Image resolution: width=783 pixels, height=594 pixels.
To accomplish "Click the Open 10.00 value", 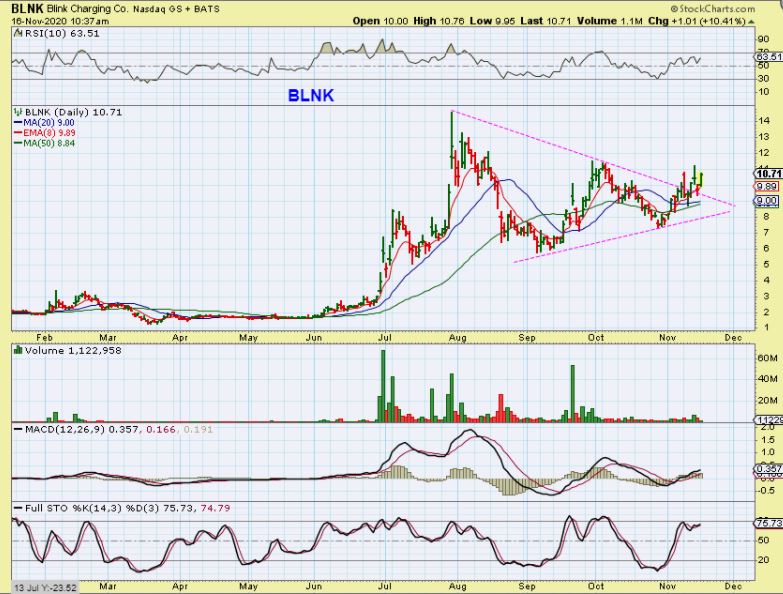I will (380, 21).
